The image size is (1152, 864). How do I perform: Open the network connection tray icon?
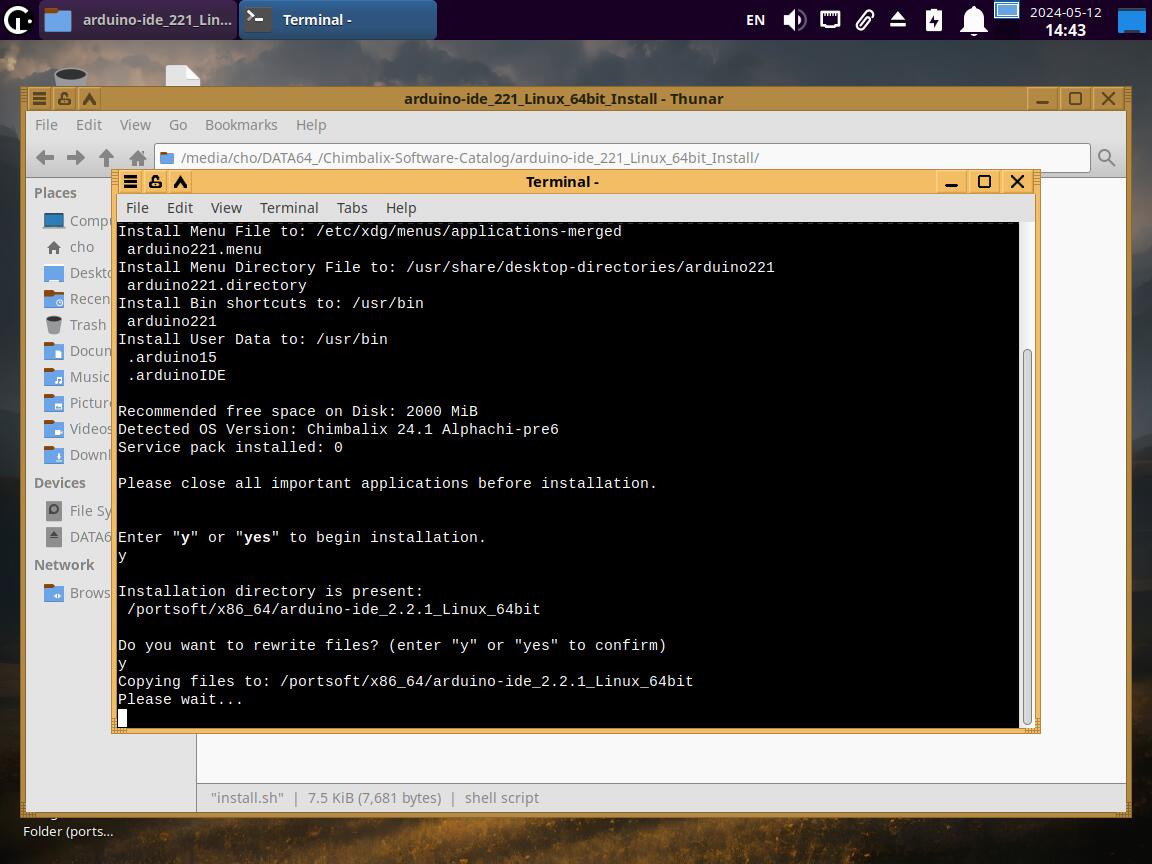pyautogui.click(x=830, y=19)
